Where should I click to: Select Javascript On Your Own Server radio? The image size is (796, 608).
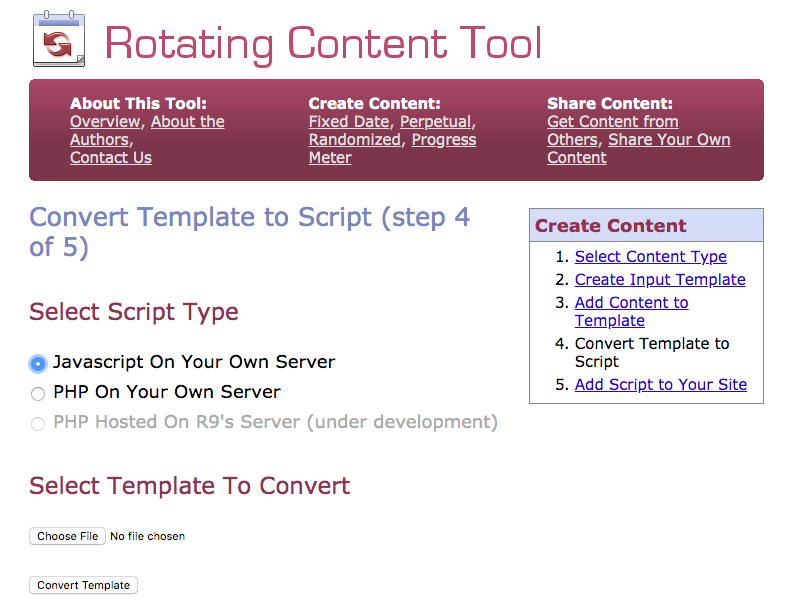click(x=38, y=363)
